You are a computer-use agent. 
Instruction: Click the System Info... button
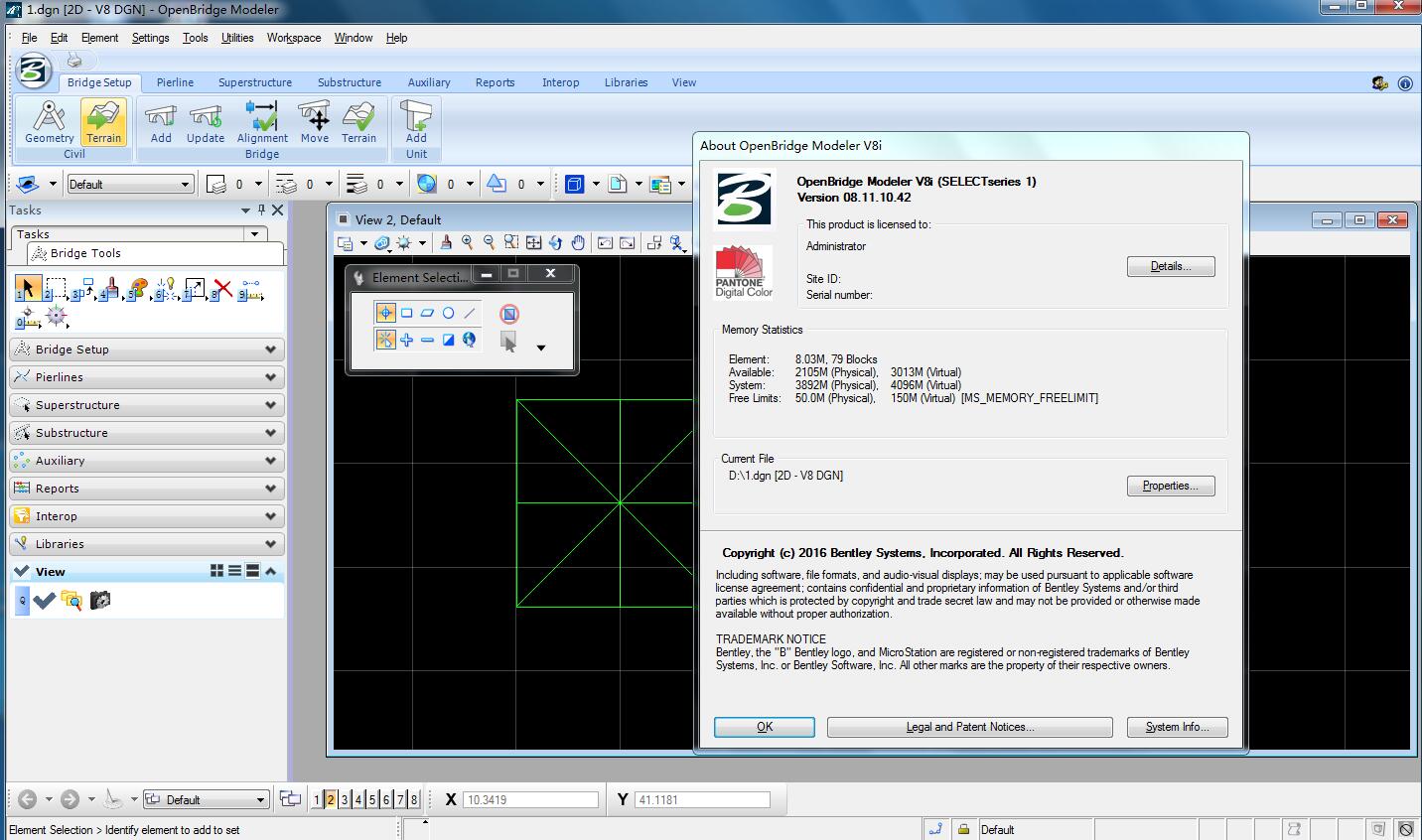pyautogui.click(x=1178, y=727)
